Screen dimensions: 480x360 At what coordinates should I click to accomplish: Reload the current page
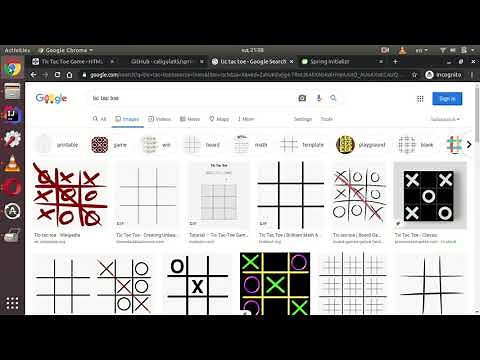pos(57,75)
